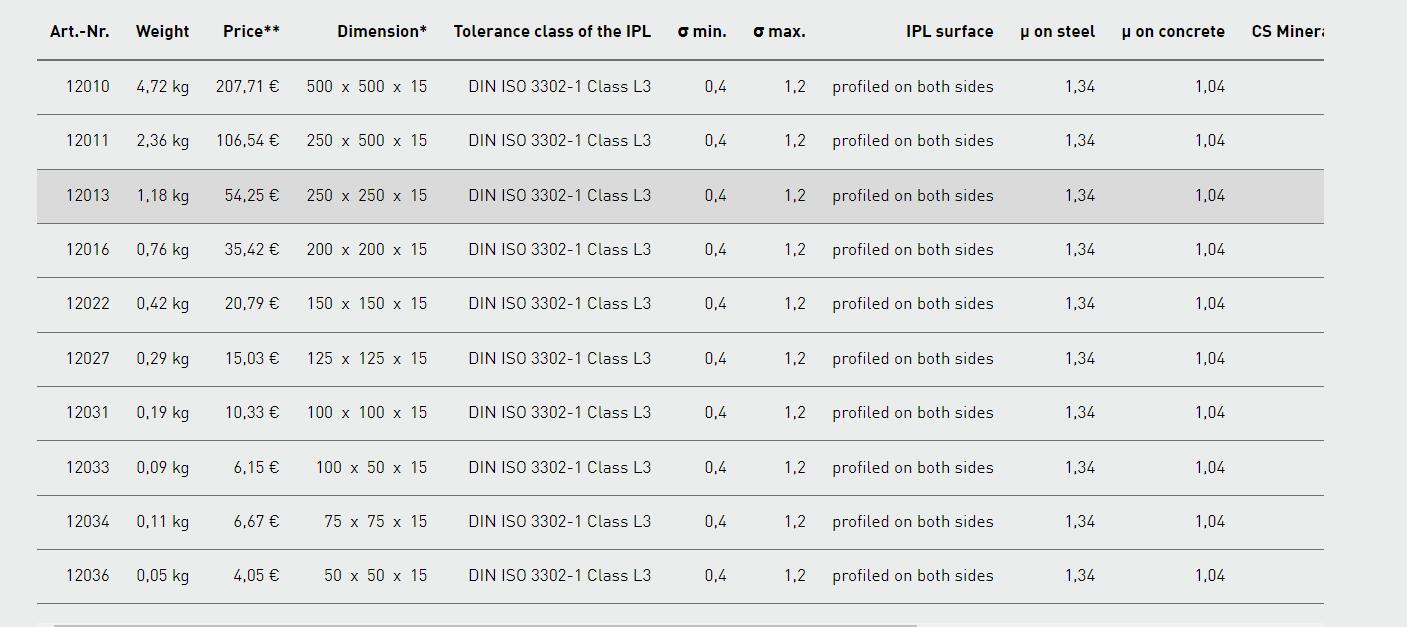Click the μ on concrete column header
This screenshot has width=1407, height=627.
pyautogui.click(x=1173, y=32)
